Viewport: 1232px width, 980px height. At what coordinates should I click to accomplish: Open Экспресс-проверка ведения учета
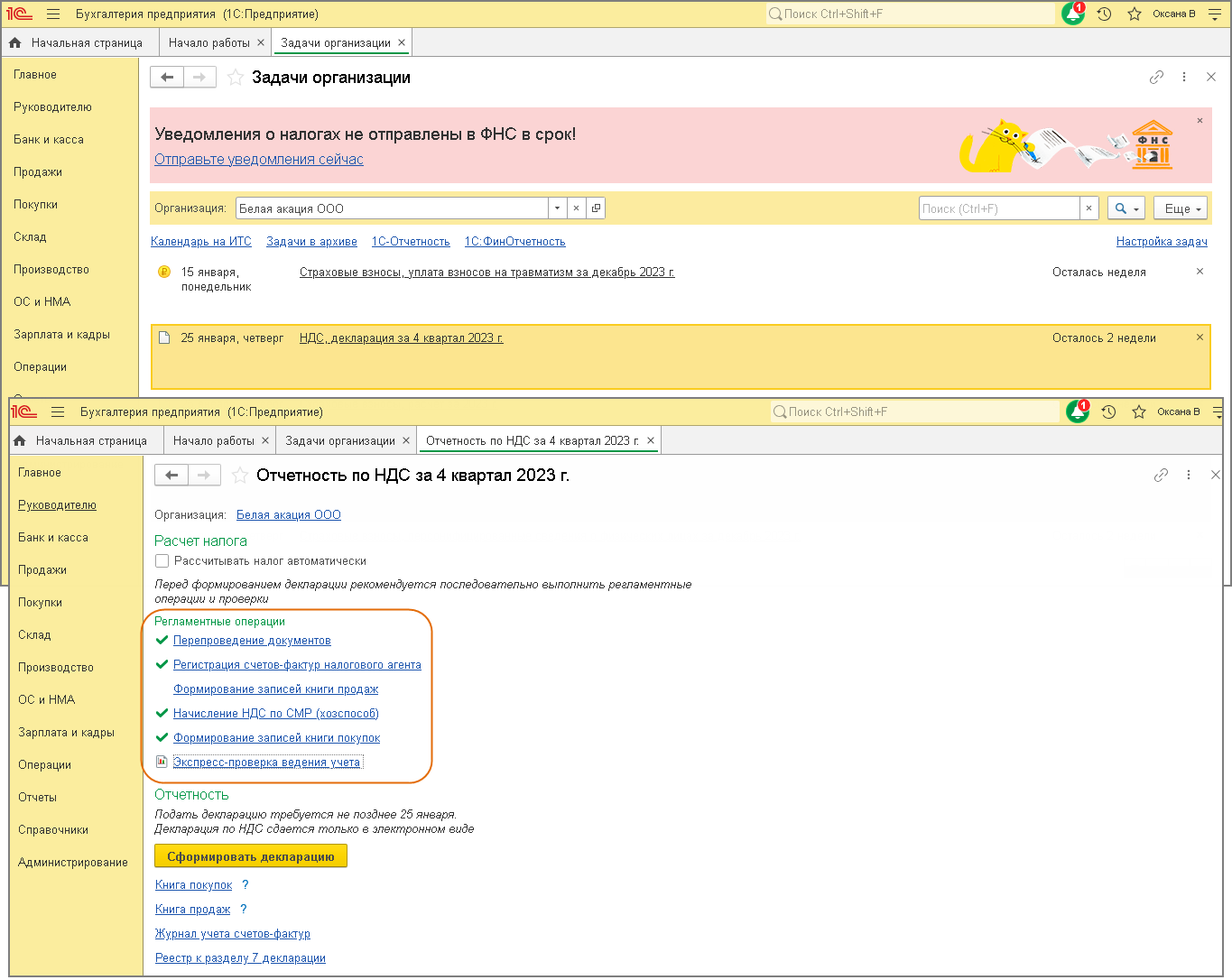(x=266, y=763)
